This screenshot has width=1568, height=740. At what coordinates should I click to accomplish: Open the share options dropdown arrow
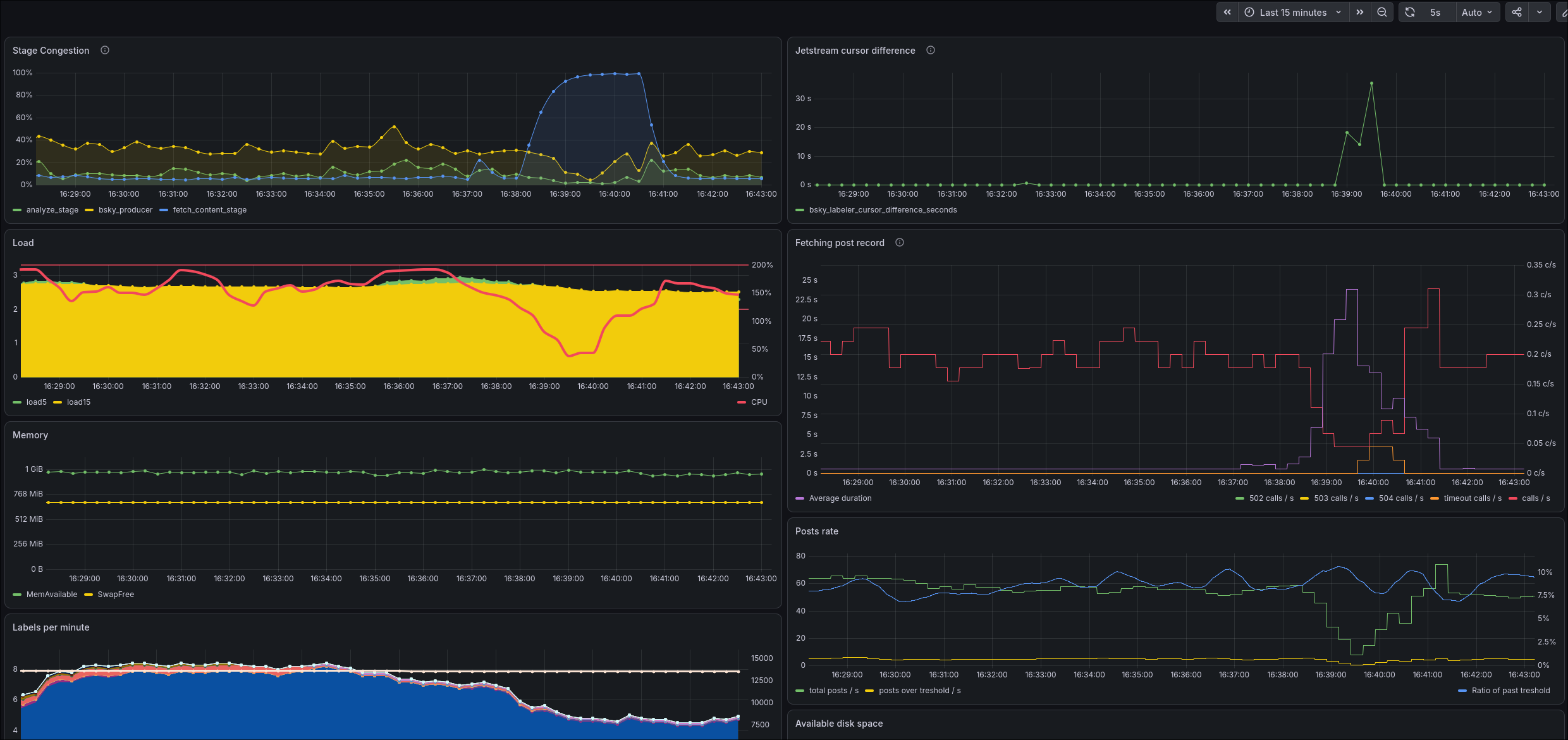(x=1540, y=12)
